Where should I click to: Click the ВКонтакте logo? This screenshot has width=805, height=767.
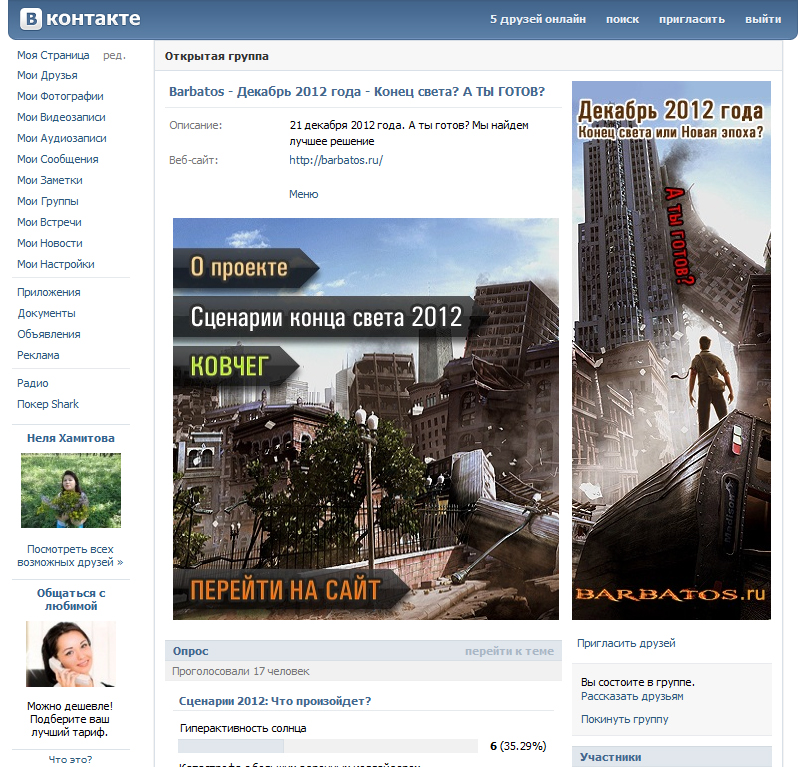click(x=80, y=19)
